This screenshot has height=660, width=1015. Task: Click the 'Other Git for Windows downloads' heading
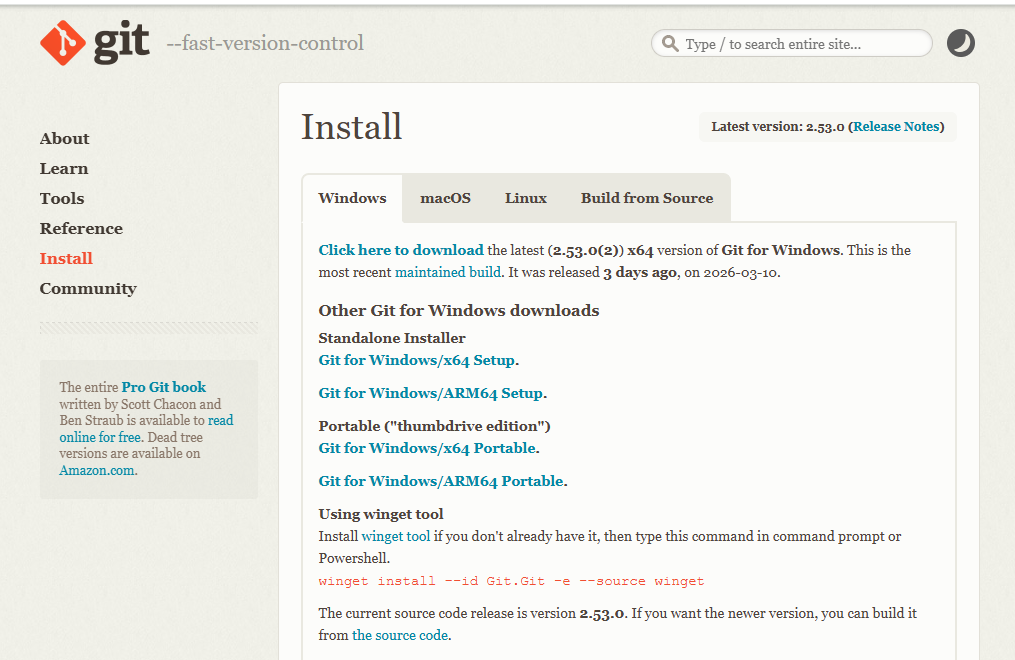(459, 311)
